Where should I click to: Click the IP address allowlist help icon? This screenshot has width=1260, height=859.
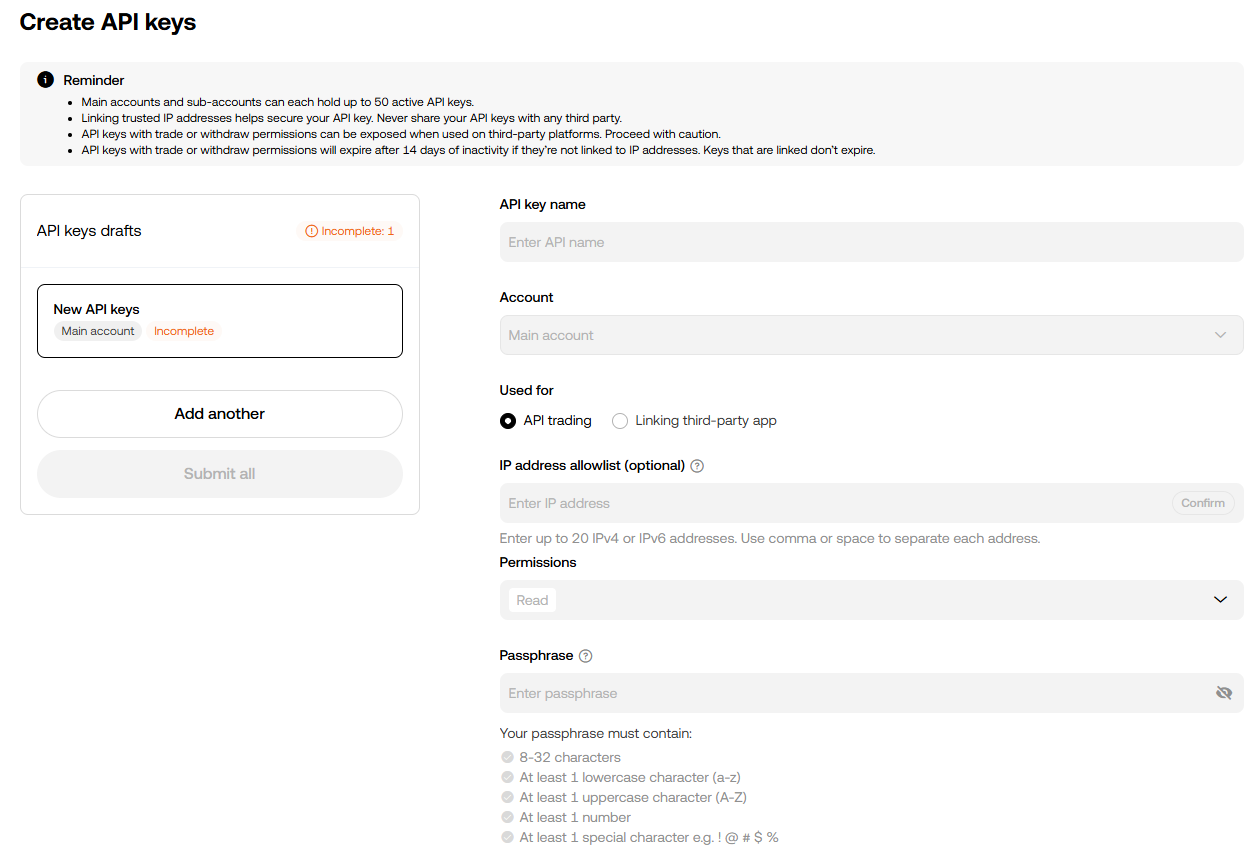click(x=697, y=466)
